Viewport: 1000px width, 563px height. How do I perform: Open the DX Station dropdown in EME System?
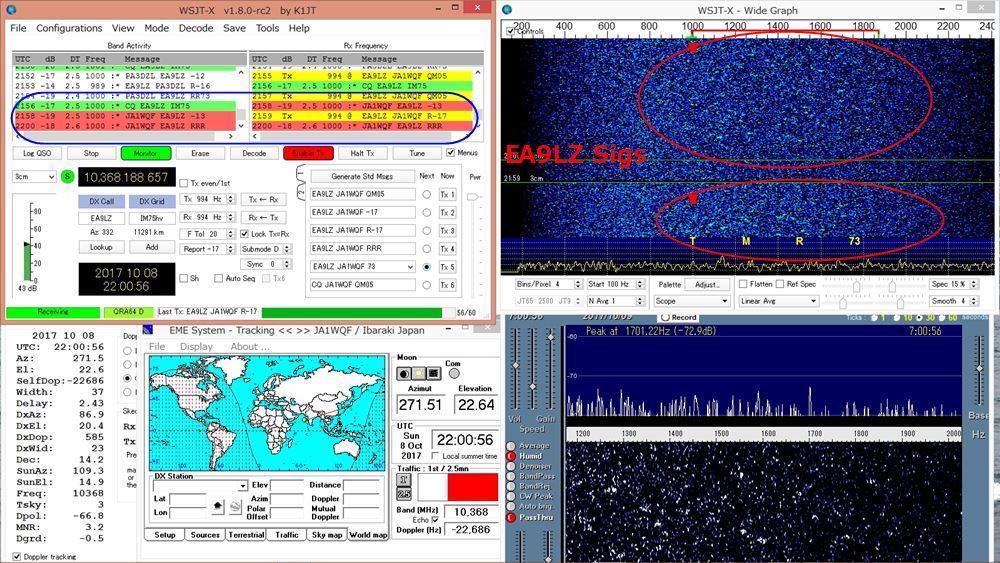point(200,486)
